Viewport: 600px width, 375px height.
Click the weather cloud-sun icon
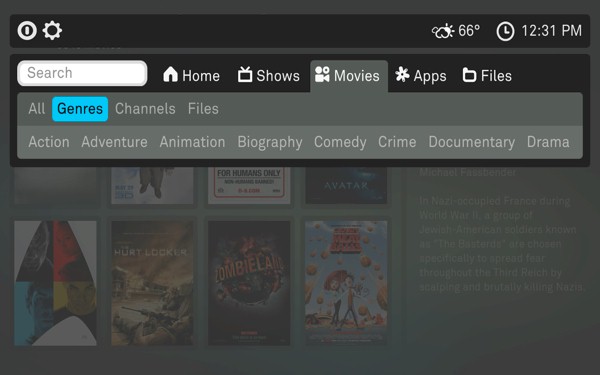click(443, 31)
